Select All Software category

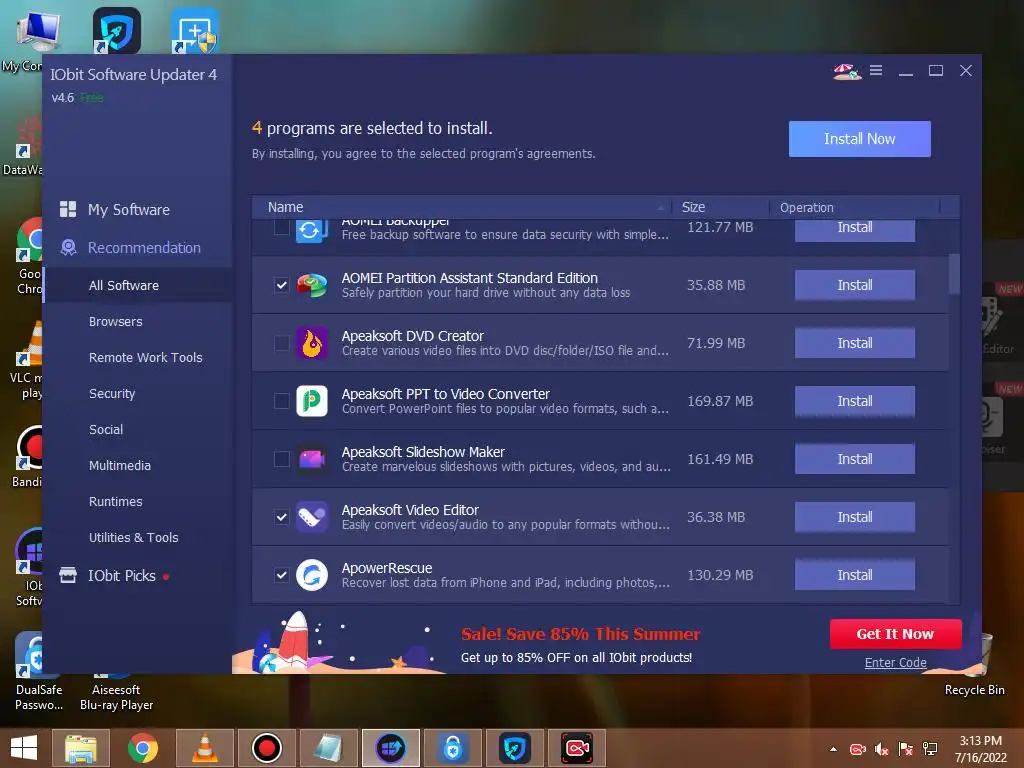tap(124, 285)
